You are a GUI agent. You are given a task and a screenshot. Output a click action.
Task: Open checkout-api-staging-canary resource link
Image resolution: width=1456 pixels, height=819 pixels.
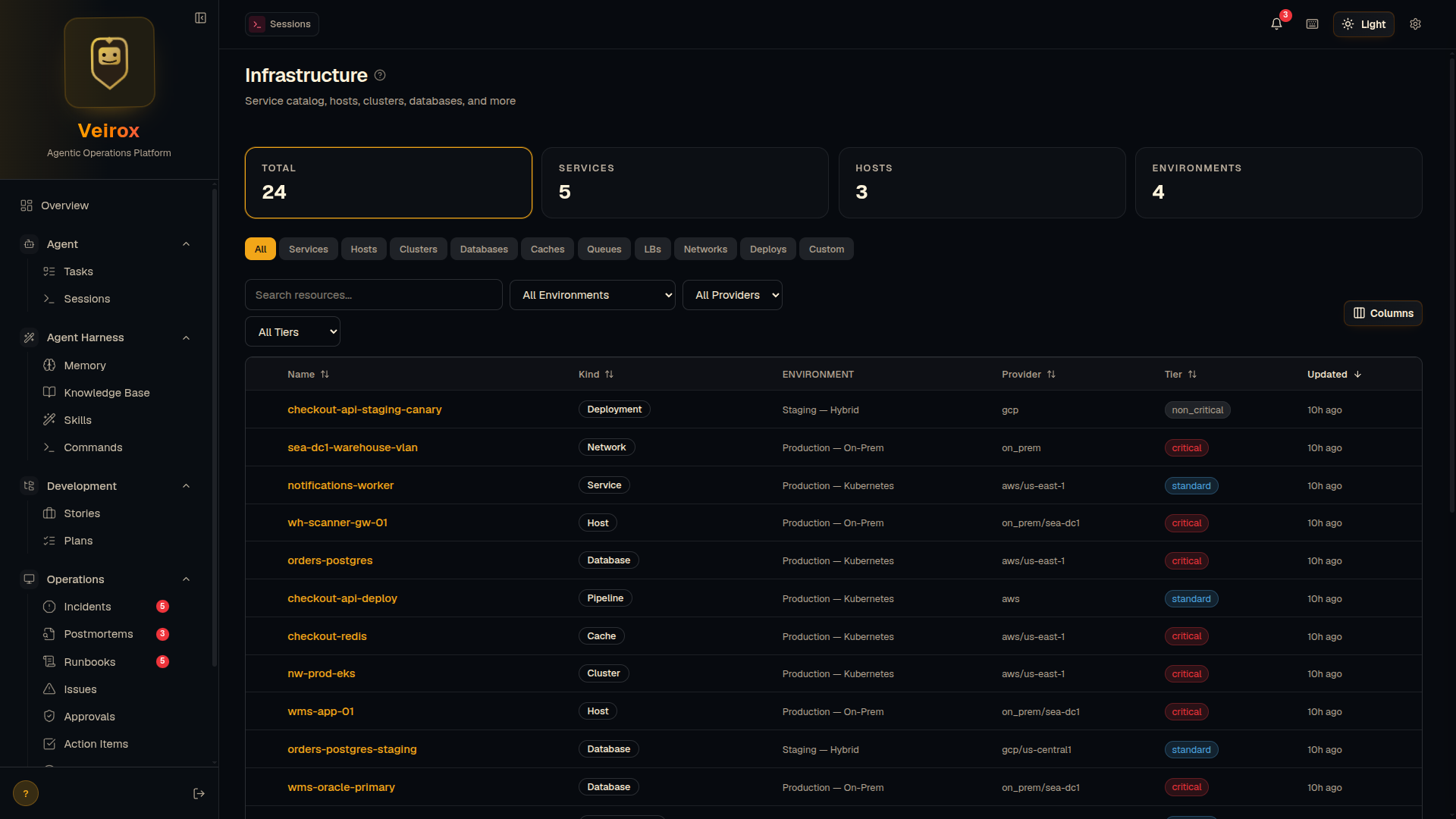tap(364, 409)
